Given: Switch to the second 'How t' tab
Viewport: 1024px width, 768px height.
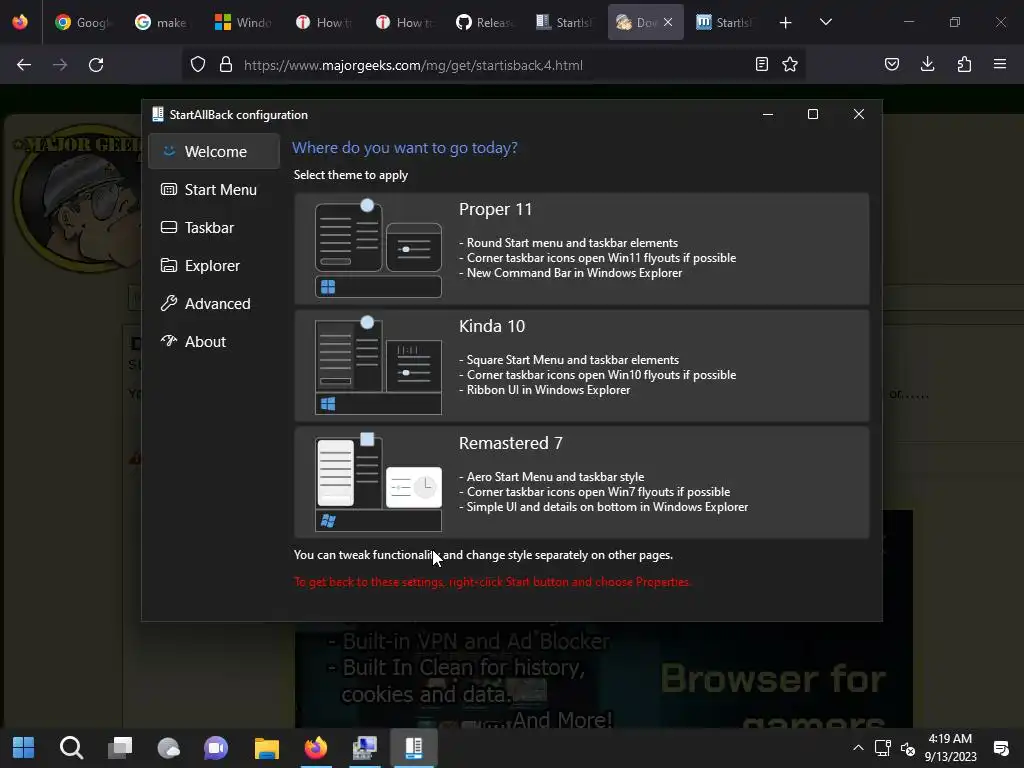Looking at the screenshot, I should click(404, 23).
